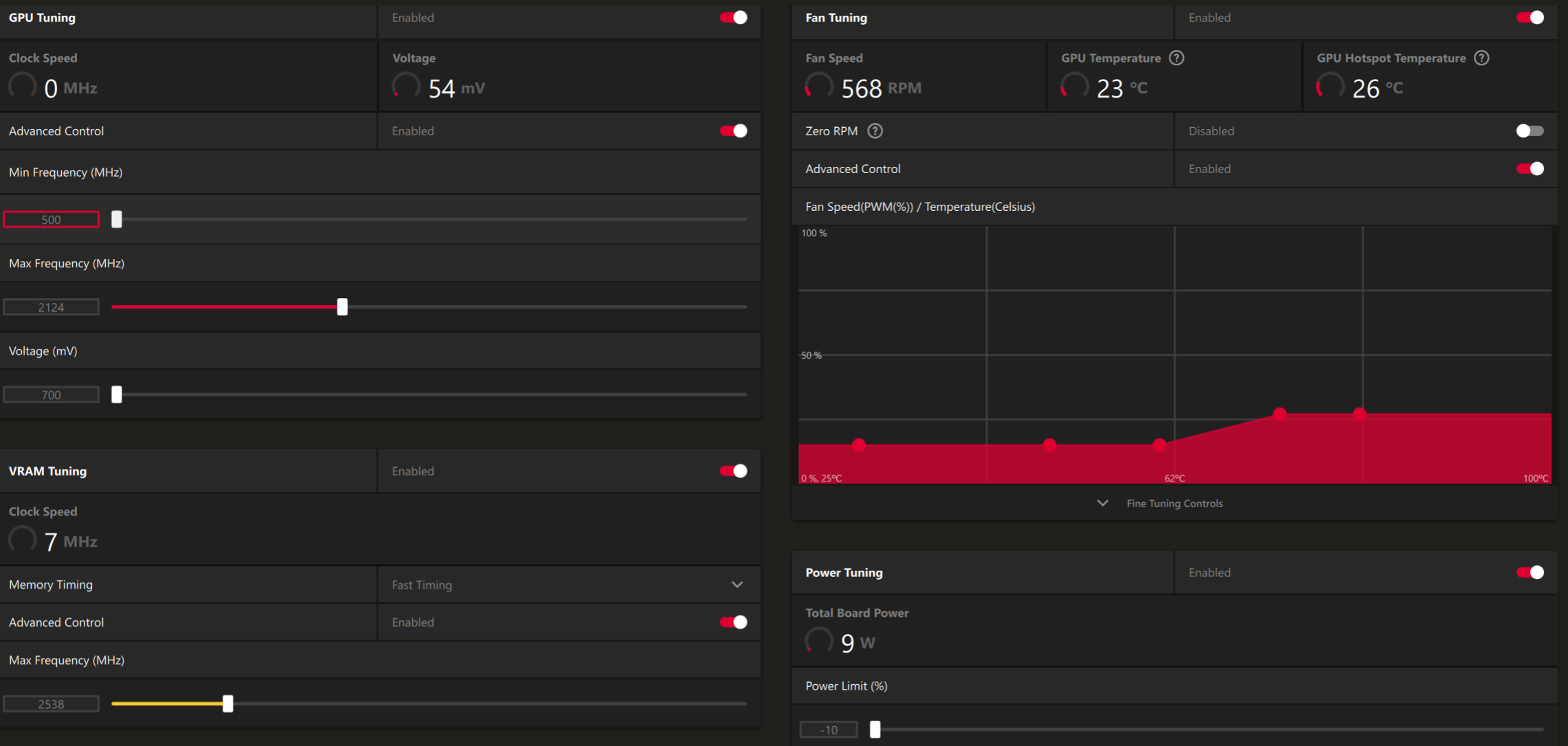
Task: Click the third fan curve point
Action: click(x=1160, y=445)
